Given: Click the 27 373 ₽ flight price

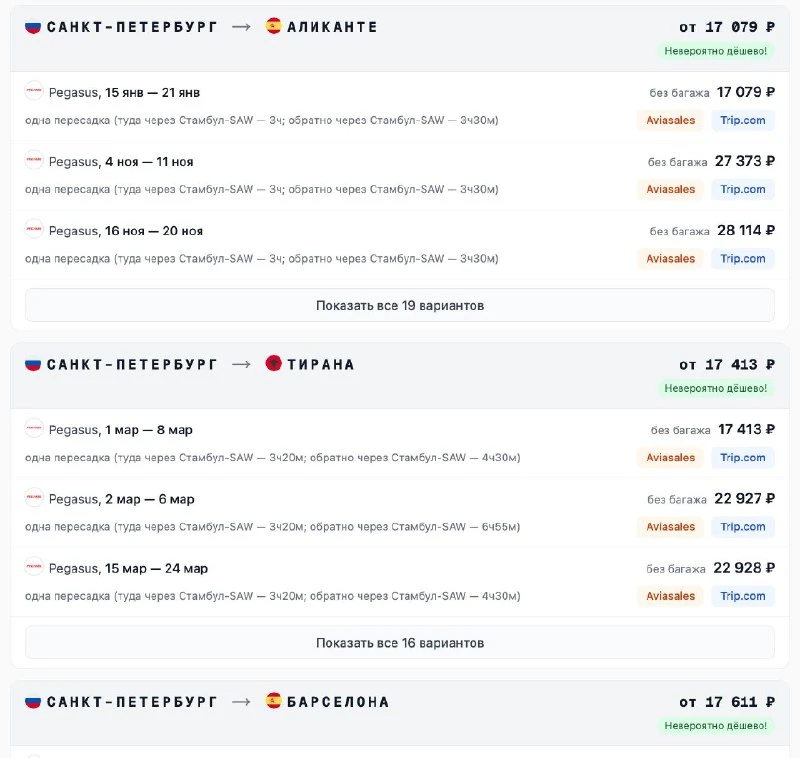Looking at the screenshot, I should (745, 161).
